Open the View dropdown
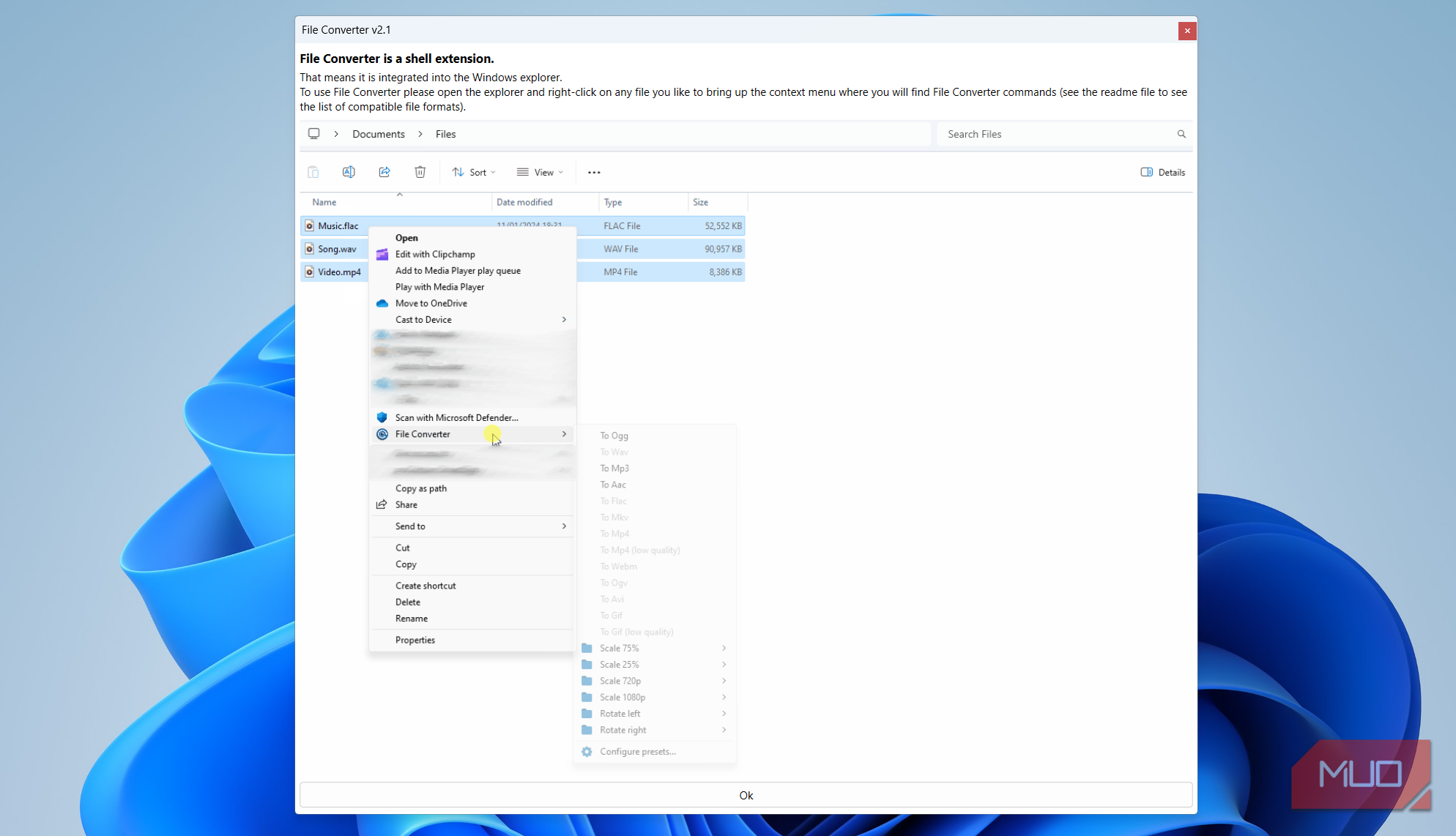Image resolution: width=1456 pixels, height=836 pixels. tap(540, 172)
